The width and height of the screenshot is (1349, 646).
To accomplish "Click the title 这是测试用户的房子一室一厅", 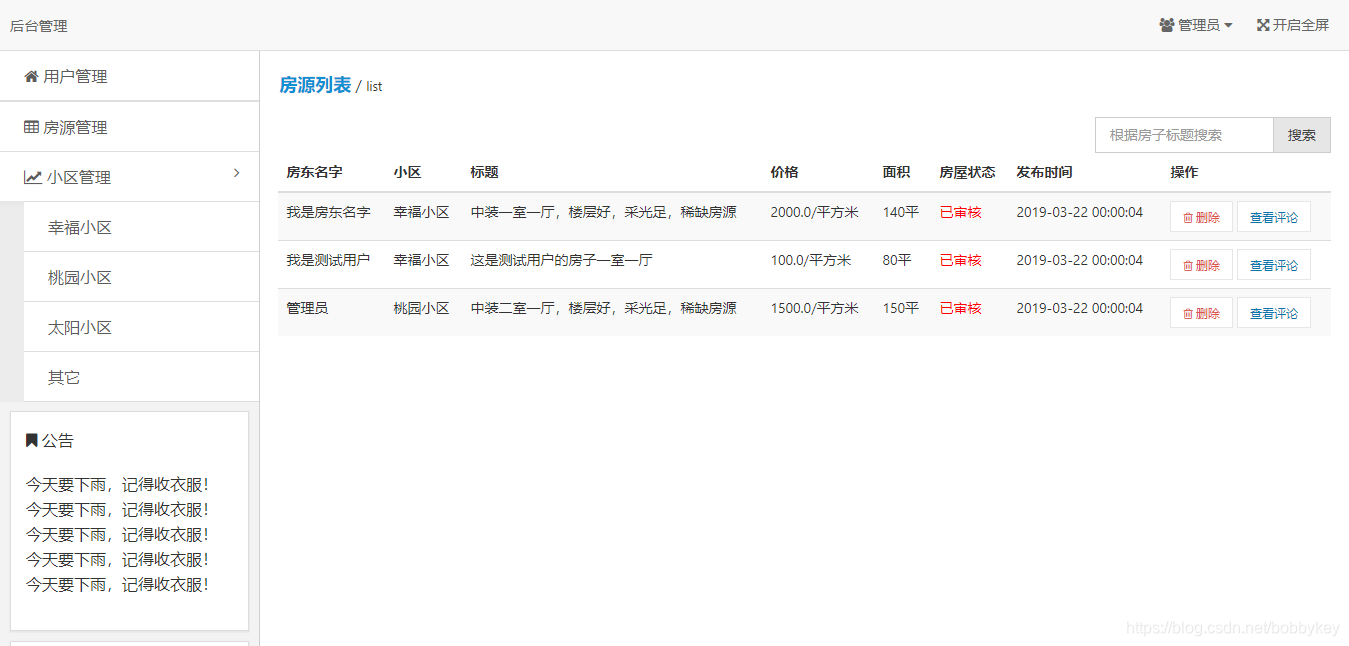I will coord(562,260).
